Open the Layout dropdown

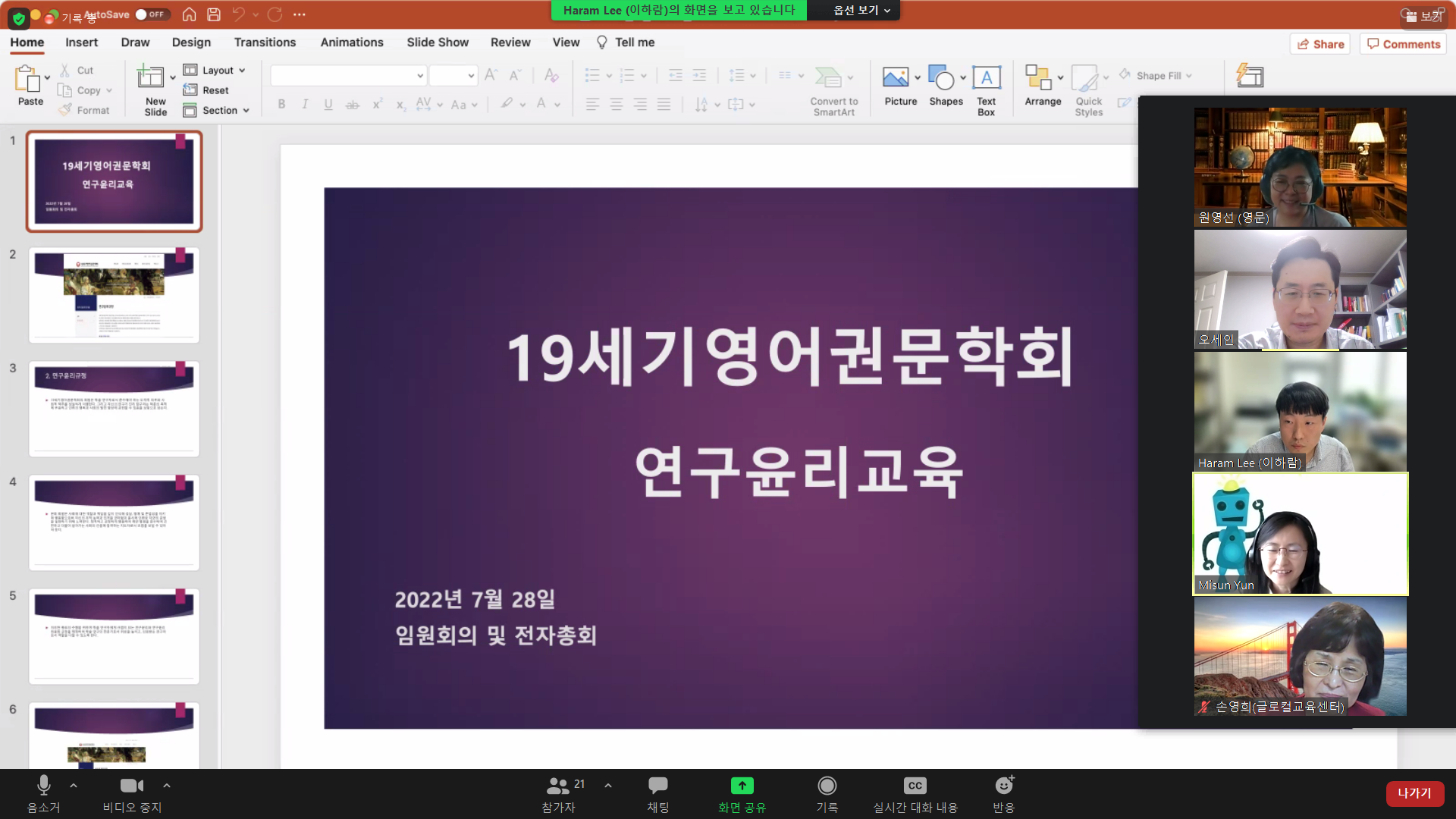point(217,70)
